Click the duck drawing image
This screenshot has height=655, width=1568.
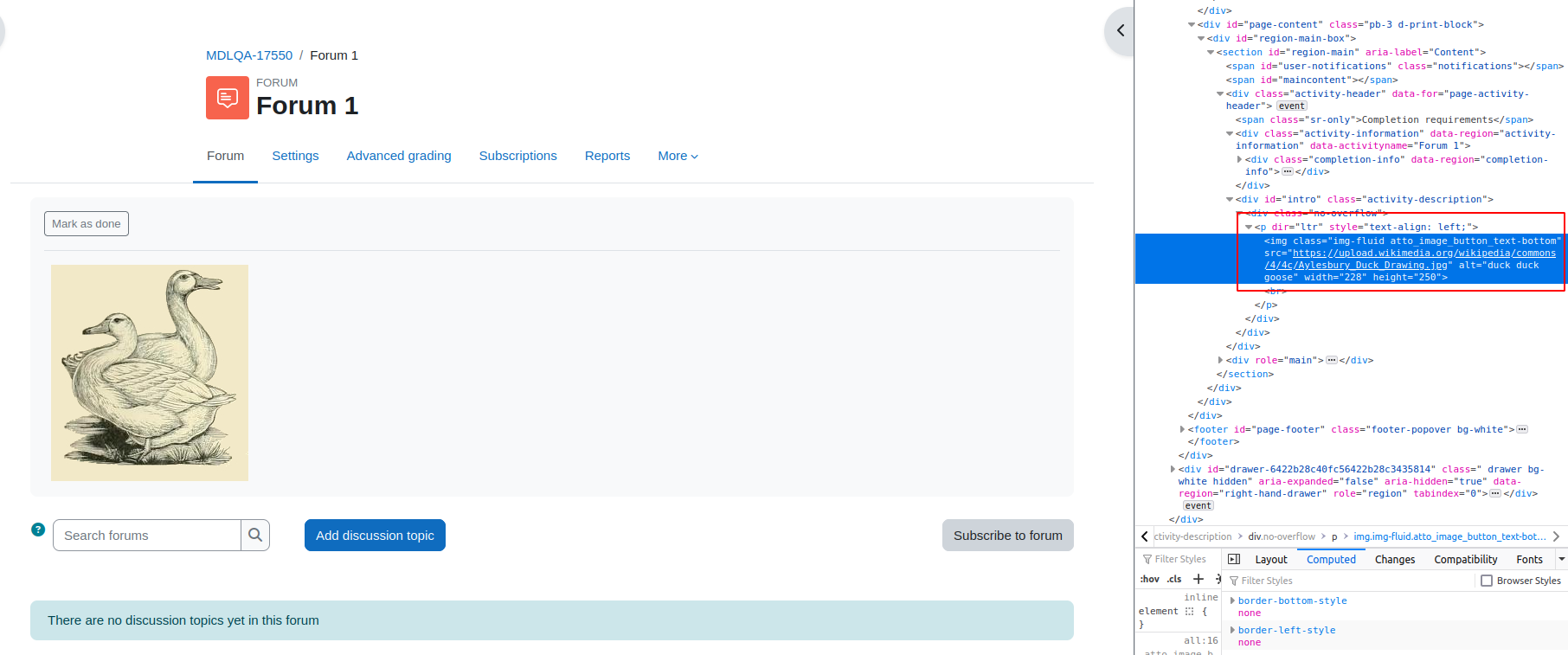coord(150,373)
